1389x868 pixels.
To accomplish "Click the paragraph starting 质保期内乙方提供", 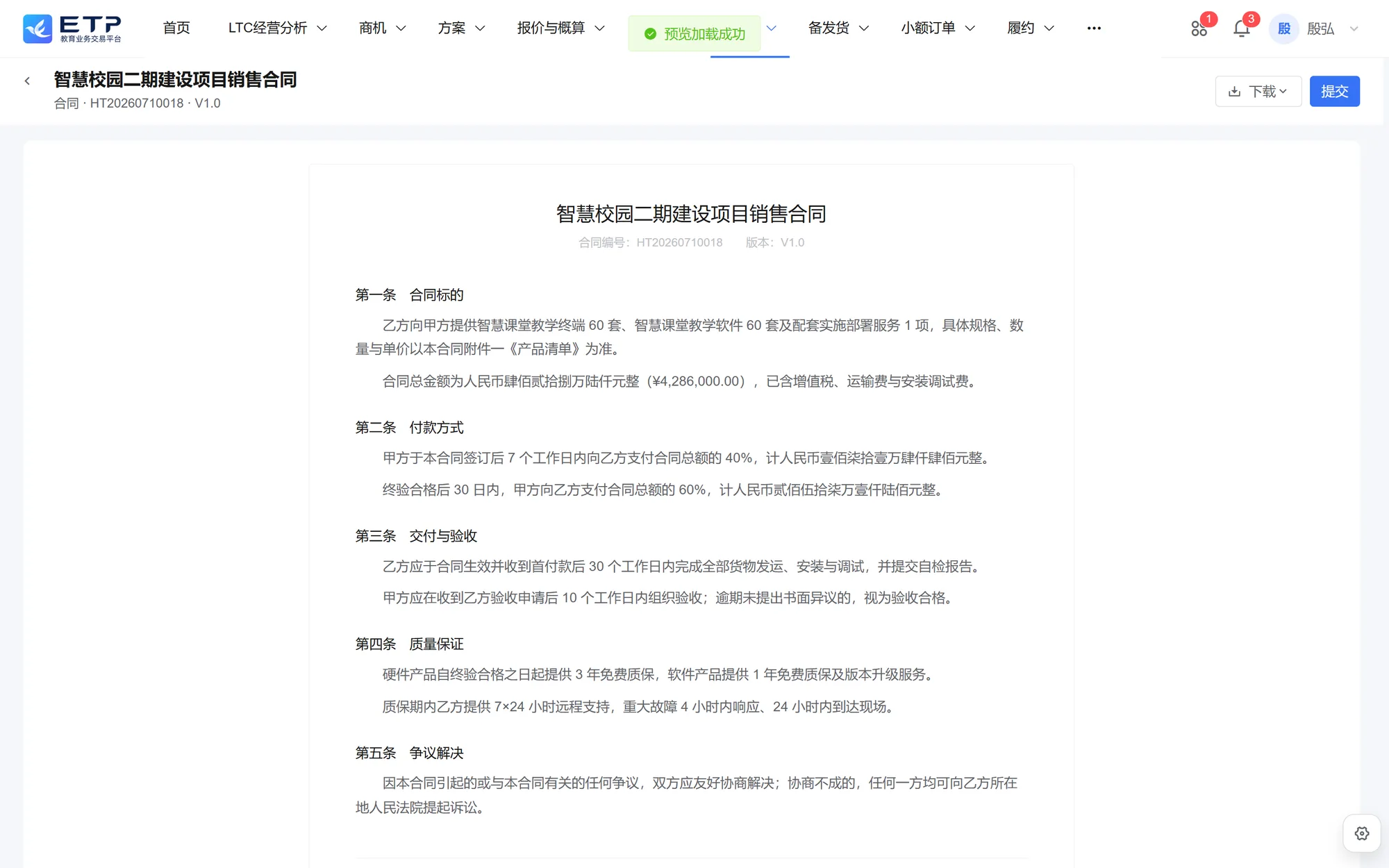I will tap(640, 707).
